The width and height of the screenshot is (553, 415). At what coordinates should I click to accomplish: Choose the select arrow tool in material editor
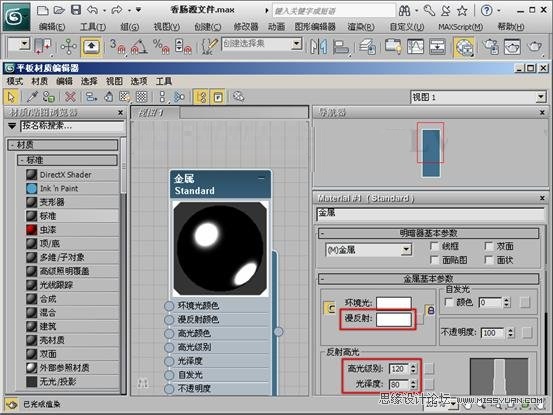coord(11,96)
